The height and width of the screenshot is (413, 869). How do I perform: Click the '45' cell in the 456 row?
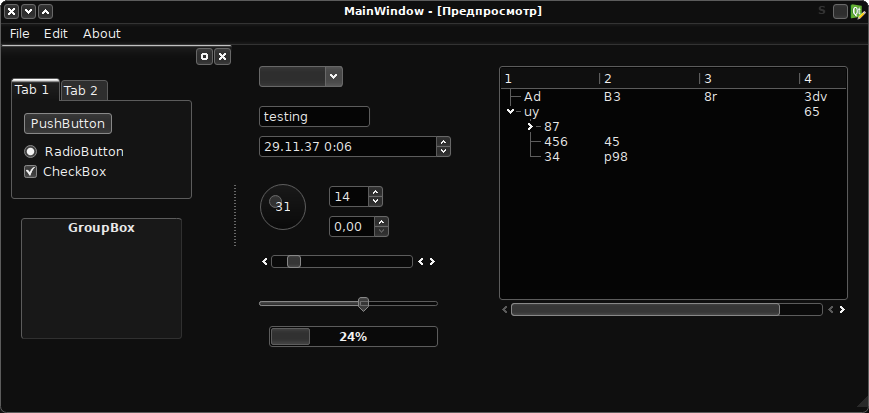612,142
